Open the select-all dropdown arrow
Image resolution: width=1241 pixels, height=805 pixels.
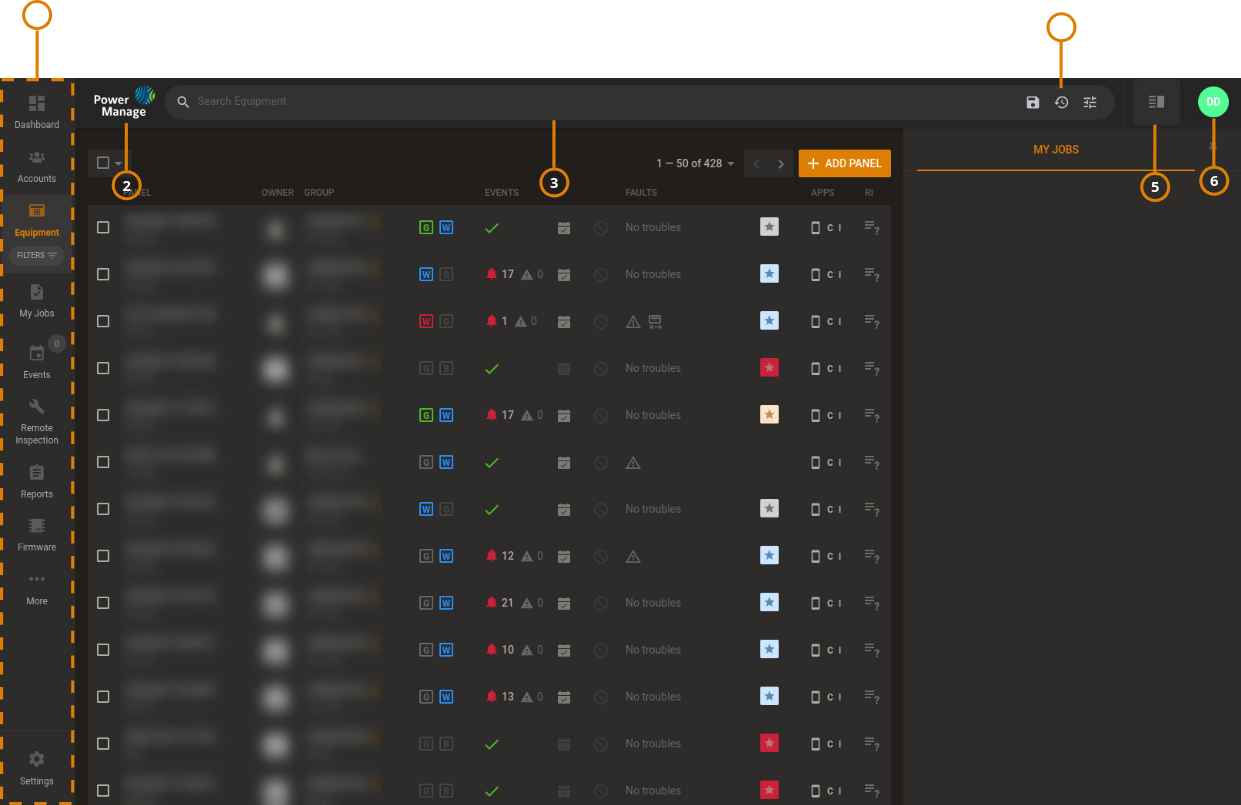(118, 163)
